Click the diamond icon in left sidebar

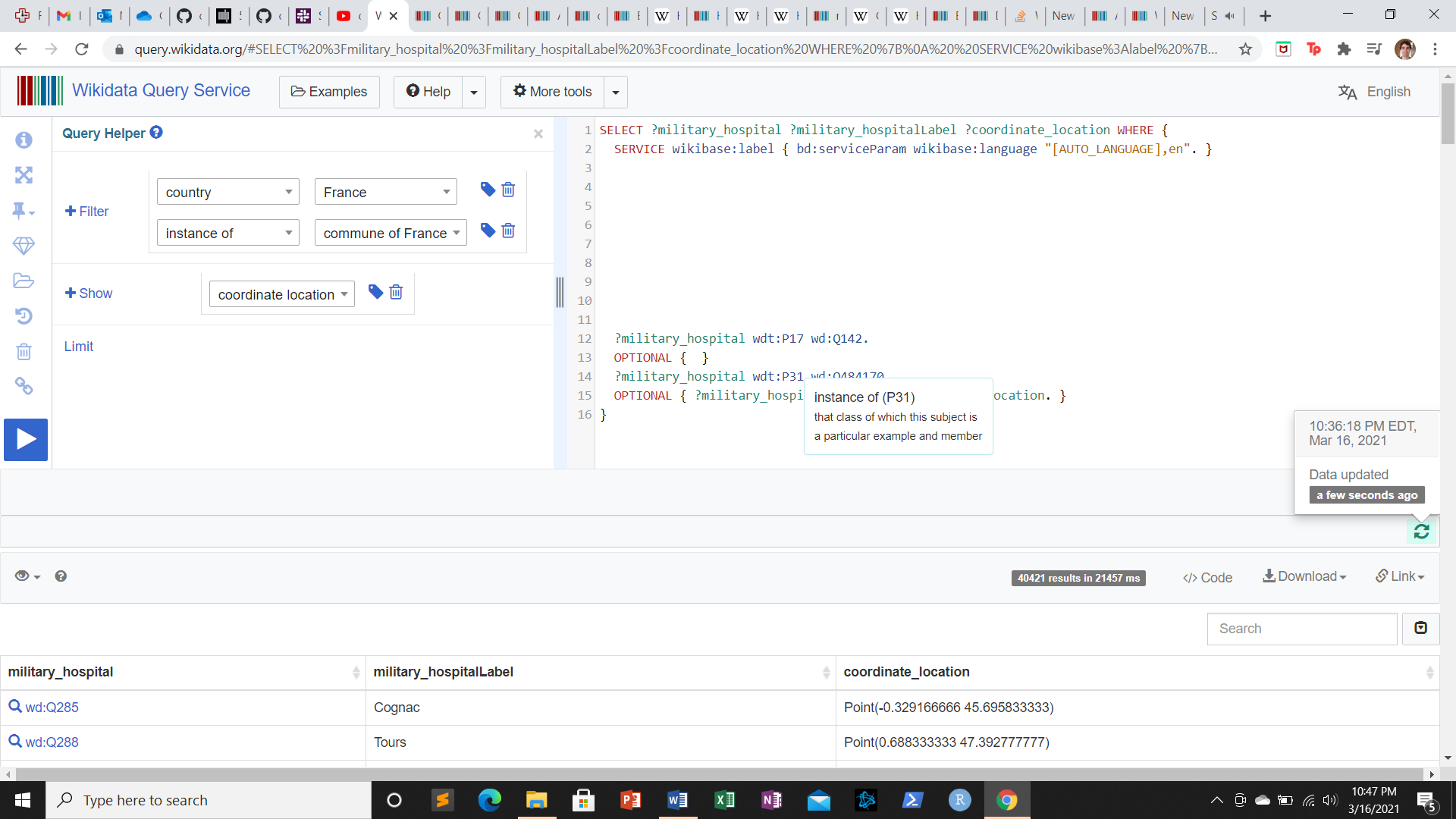coord(24,246)
